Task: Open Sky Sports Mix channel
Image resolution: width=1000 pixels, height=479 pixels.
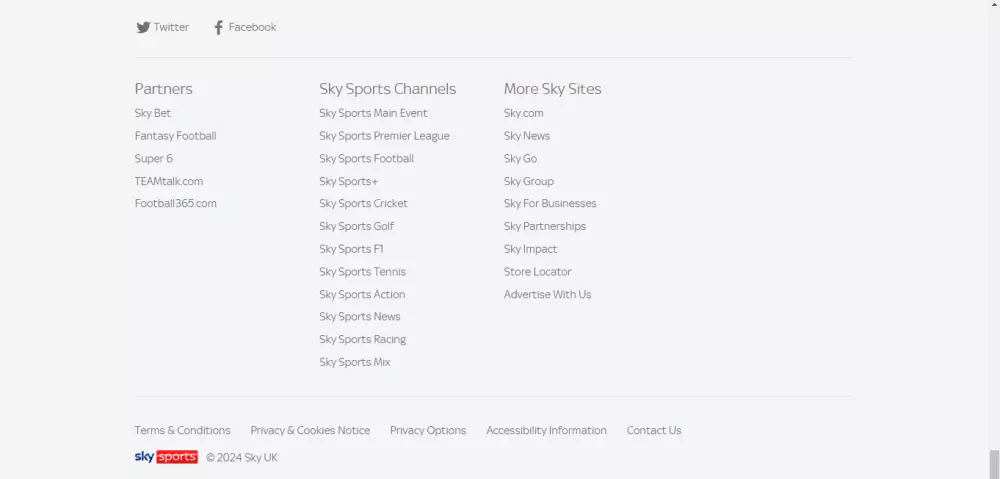Action: [355, 362]
